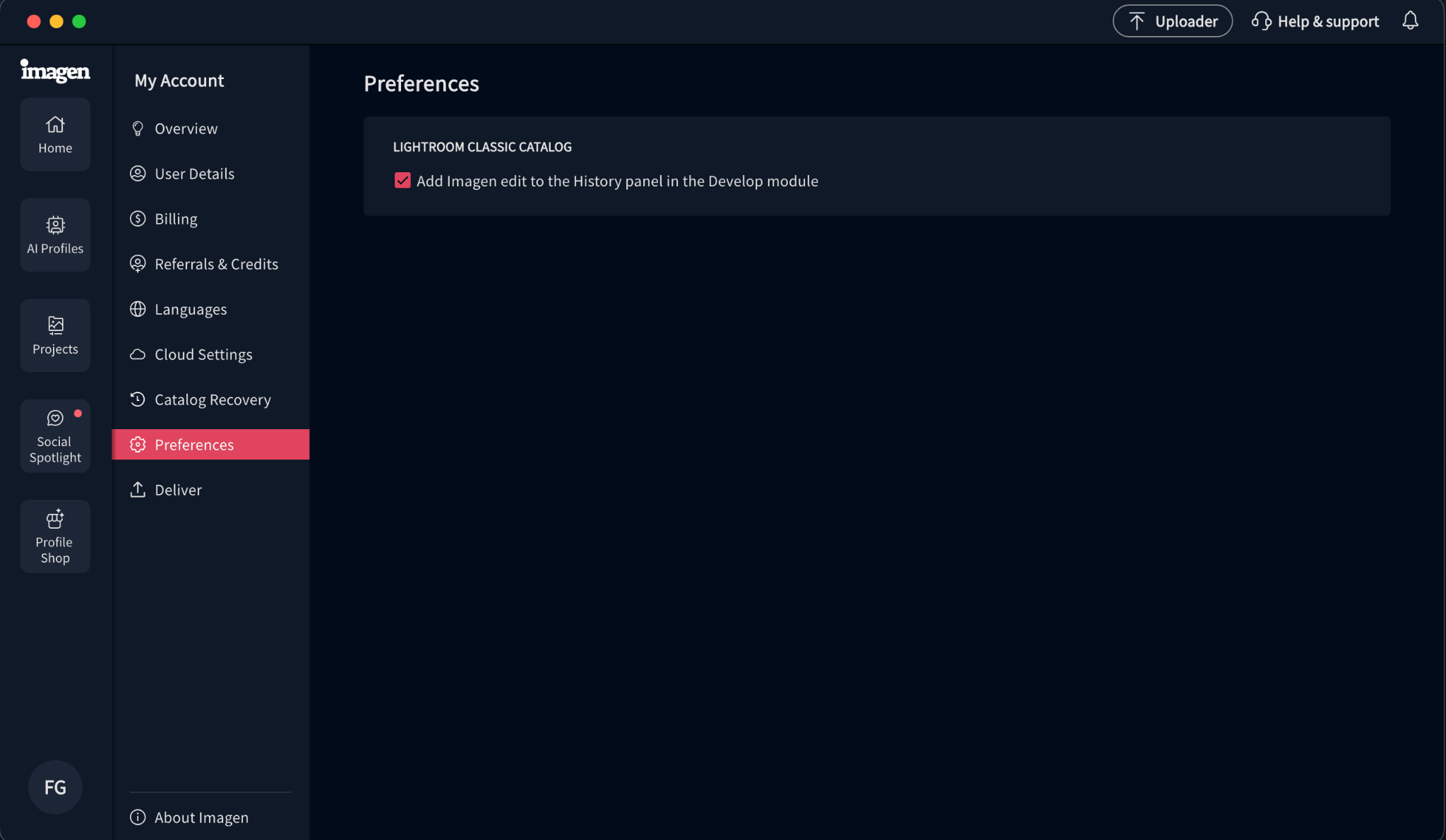Click the Referrals & Credits icon
The width and height of the screenshot is (1446, 840).
(x=138, y=264)
